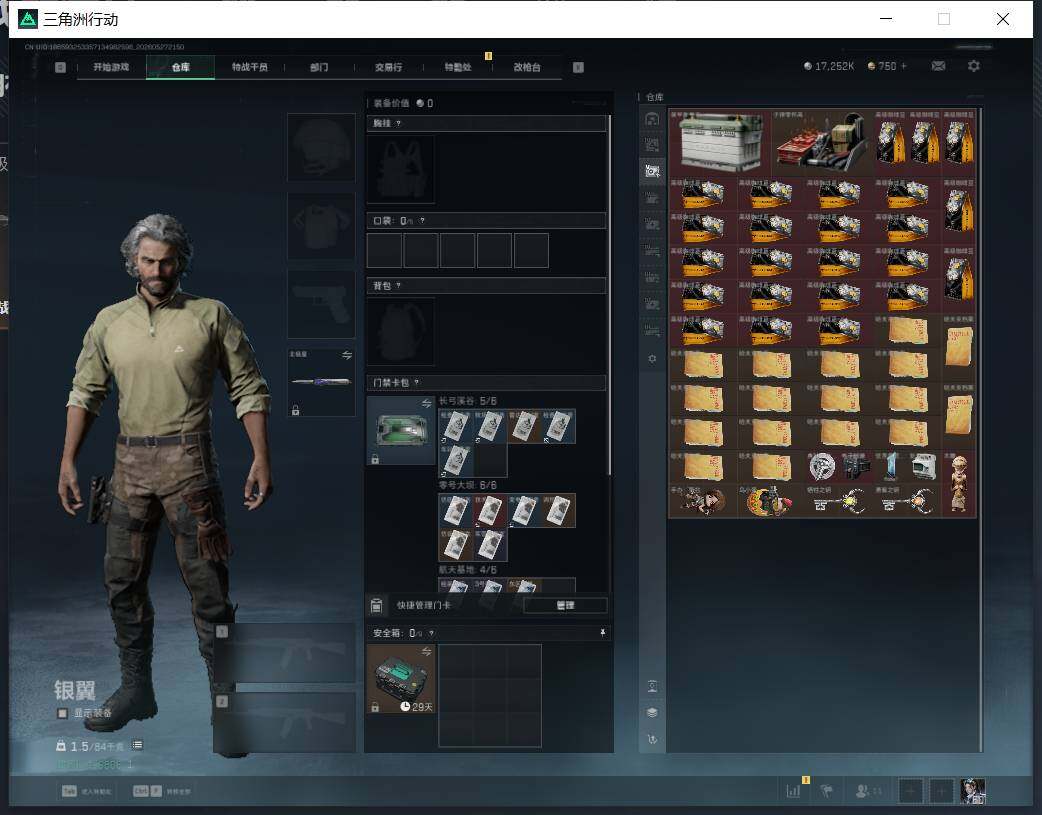This screenshot has height=815, width=1042.
Task: Swap the keycard case via arrows icon
Action: click(x=427, y=404)
